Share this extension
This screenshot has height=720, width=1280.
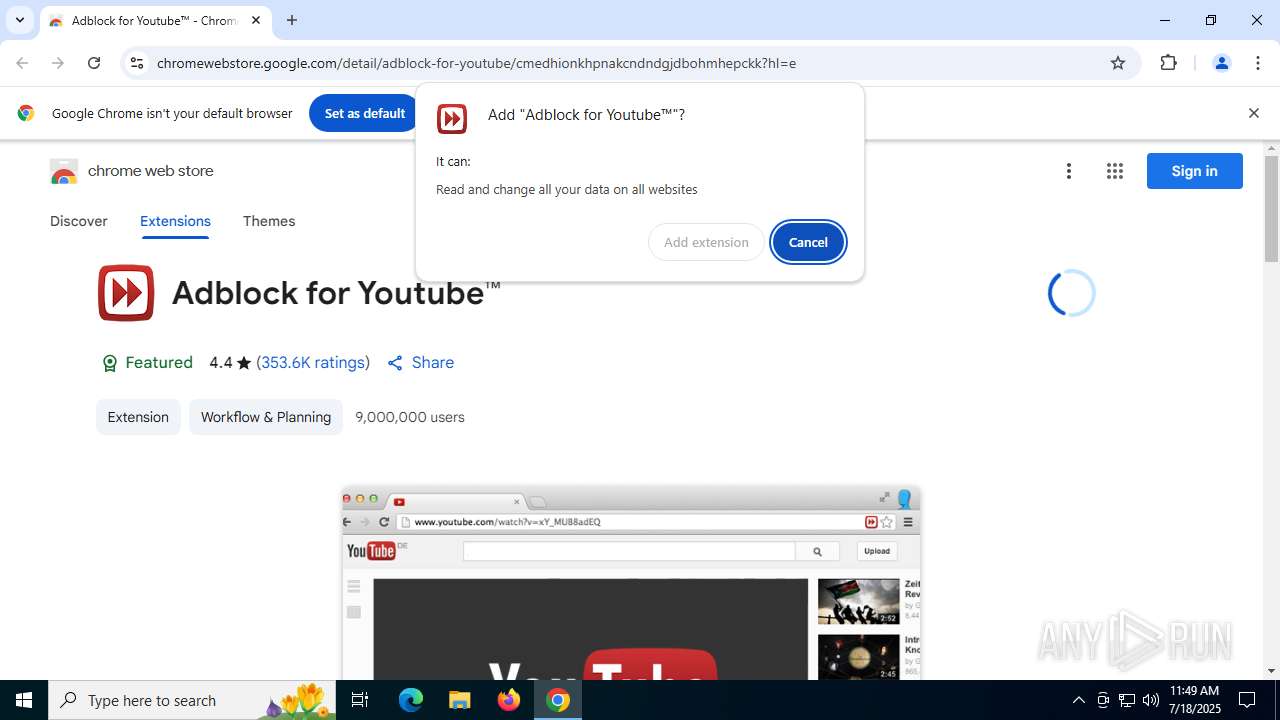pos(420,363)
